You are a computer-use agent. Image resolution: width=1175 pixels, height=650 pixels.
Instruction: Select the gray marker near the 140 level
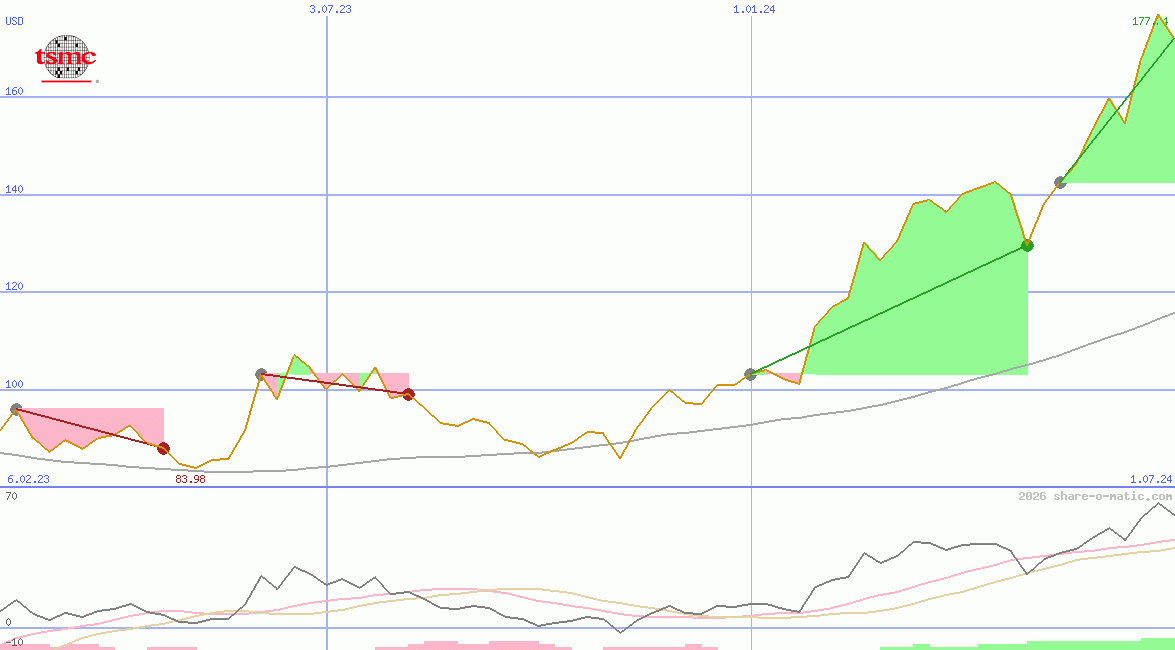1059,182
